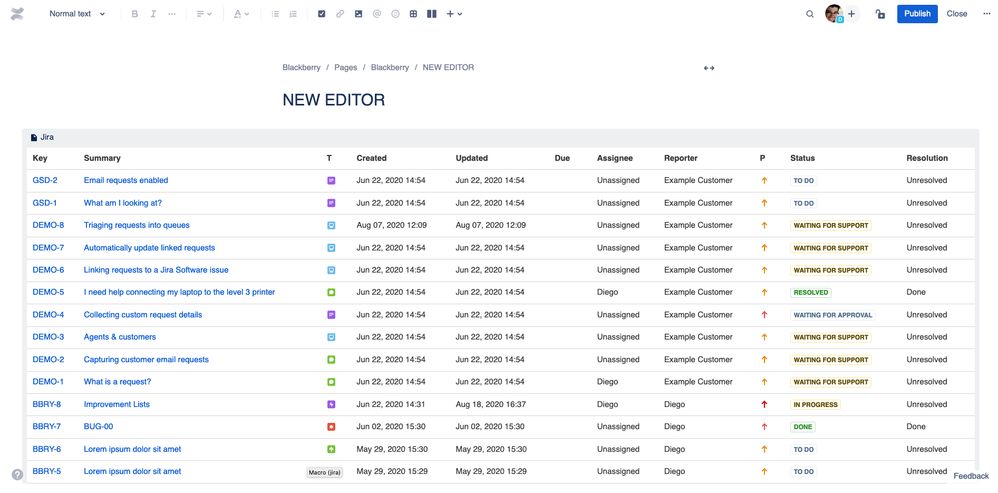The image size is (998, 493).
Task: Toggle page width with the double-arrow icon
Action: click(x=709, y=68)
